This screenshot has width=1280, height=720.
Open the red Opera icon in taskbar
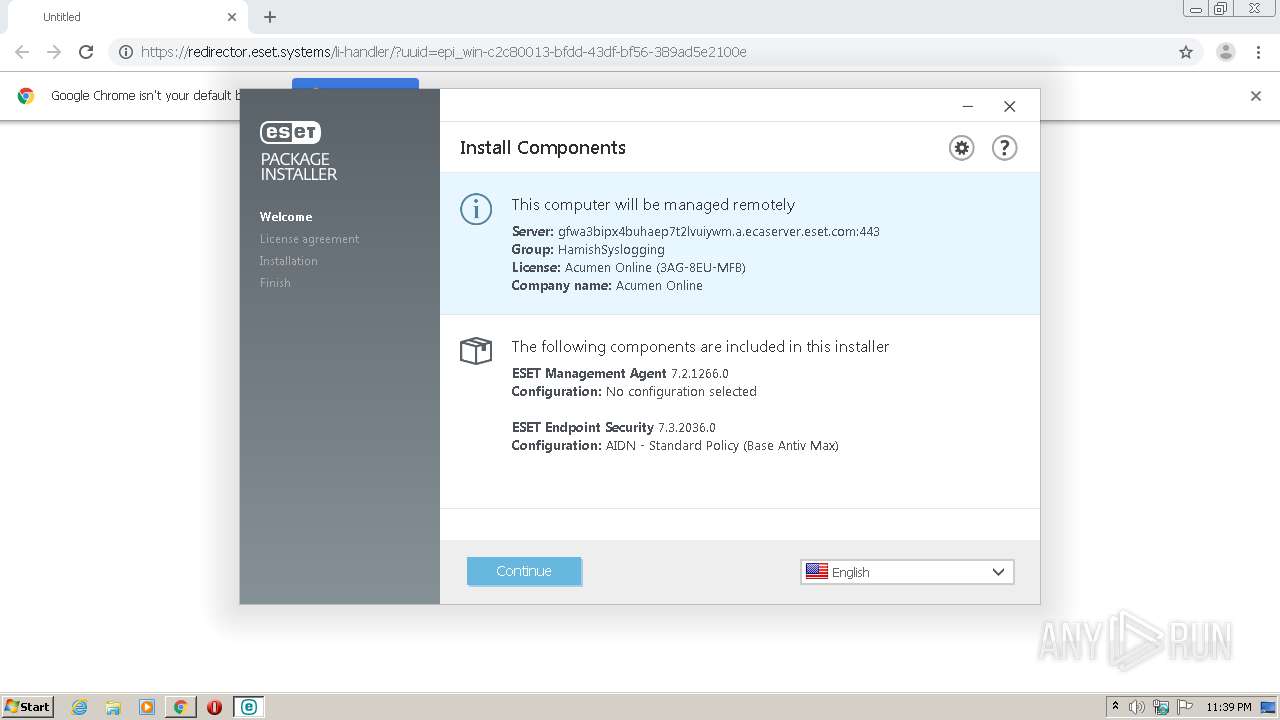tap(214, 707)
